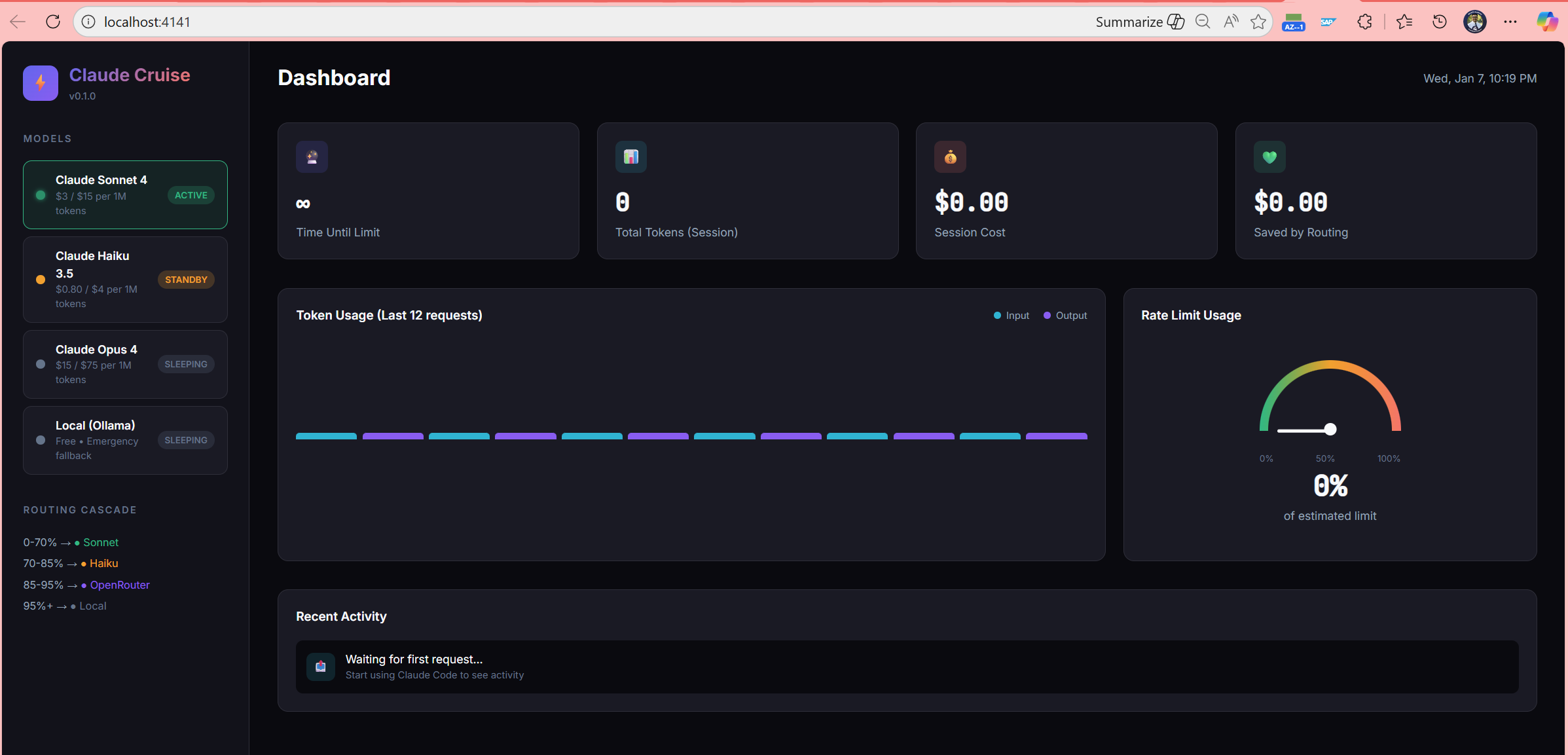Click the v0.1.0 version label
Image resolution: width=1568 pixels, height=755 pixels.
82,96
